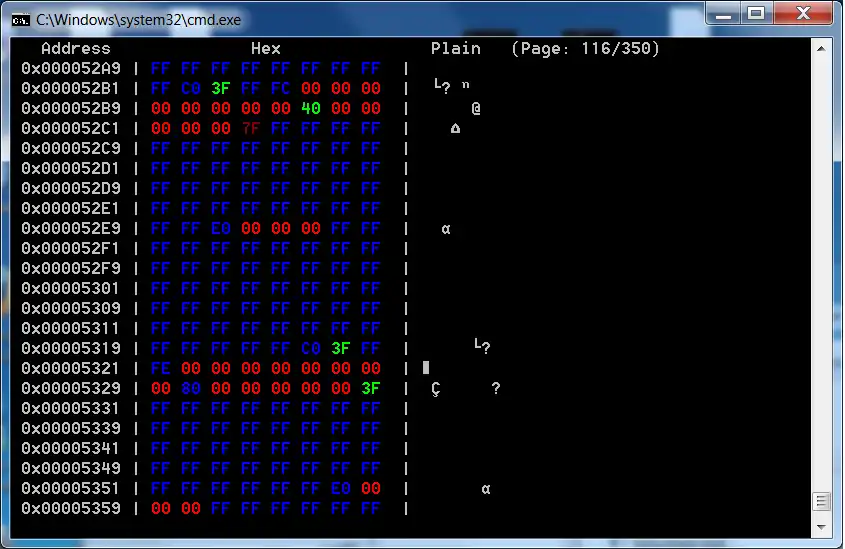The width and height of the screenshot is (845, 549).
Task: Select address 0x00005351
Action: (71, 489)
